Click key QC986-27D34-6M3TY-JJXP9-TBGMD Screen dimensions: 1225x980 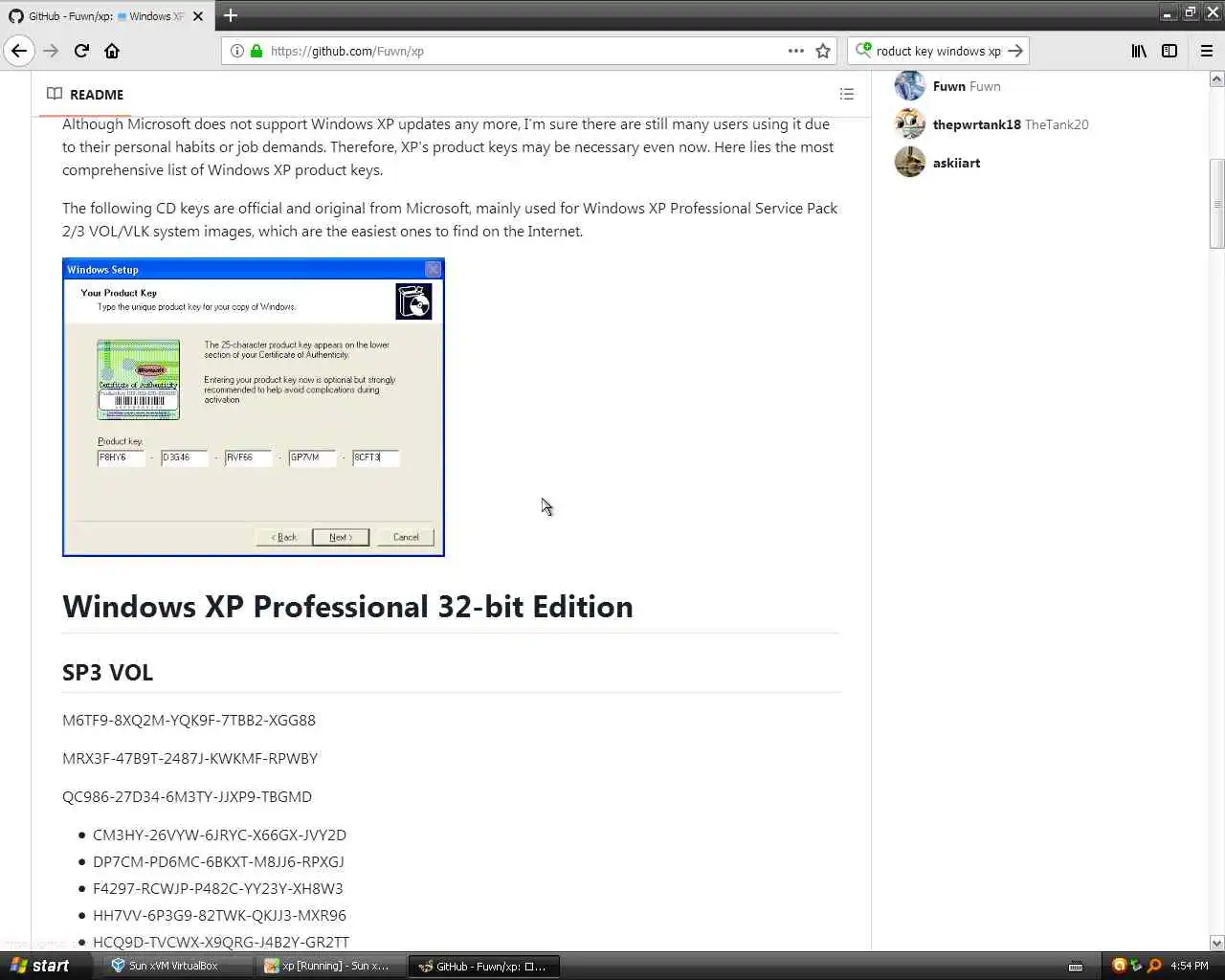coord(187,796)
